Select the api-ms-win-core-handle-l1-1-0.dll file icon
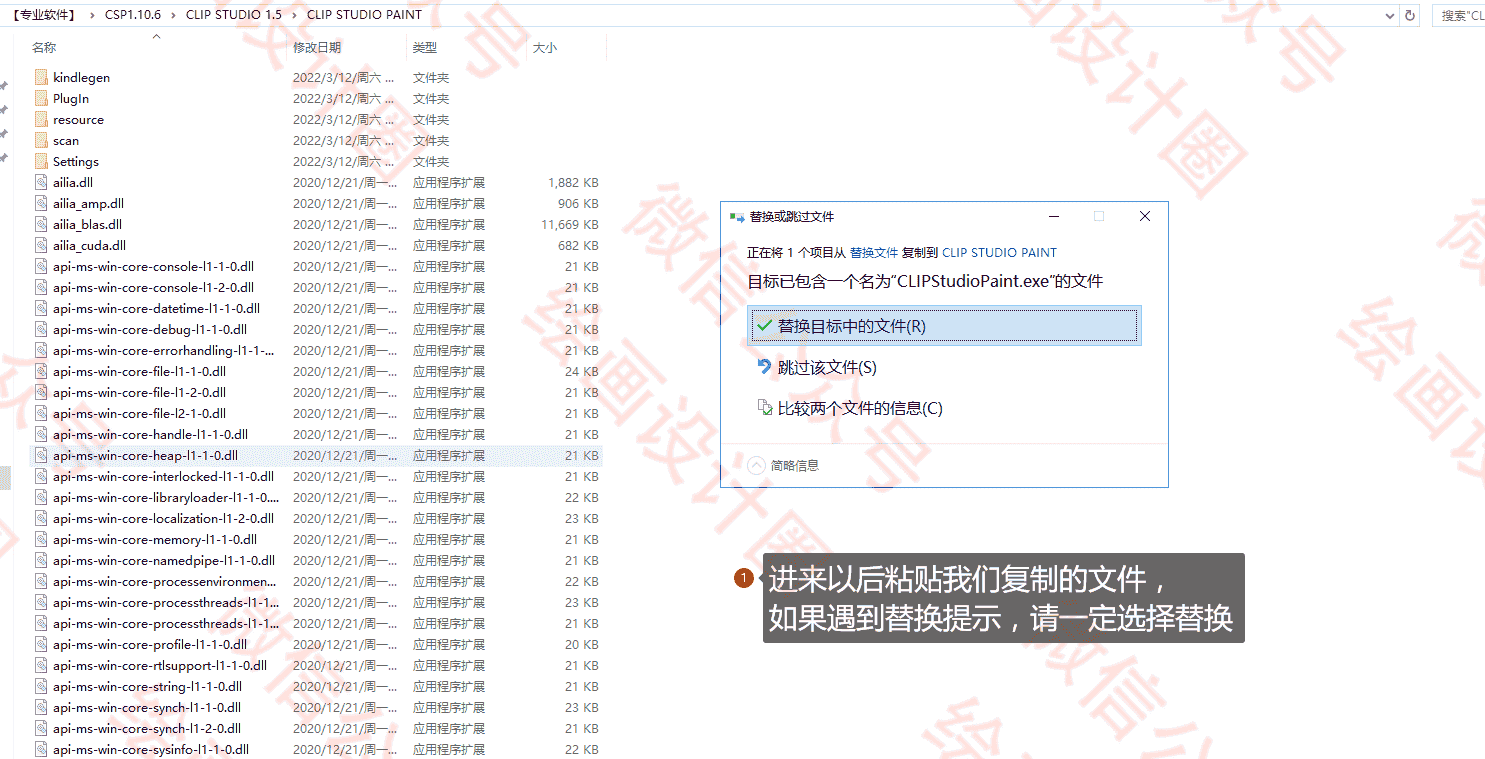1485x759 pixels. click(x=41, y=434)
